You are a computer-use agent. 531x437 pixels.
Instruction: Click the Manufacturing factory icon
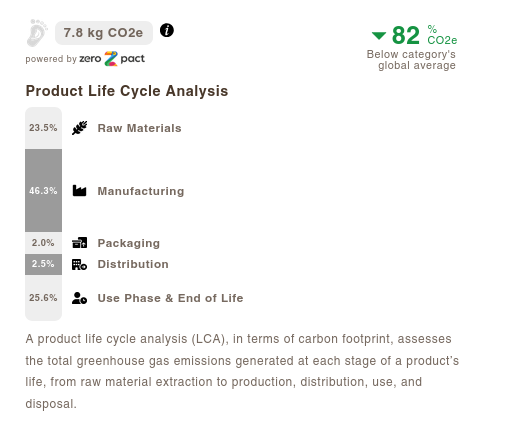point(80,191)
